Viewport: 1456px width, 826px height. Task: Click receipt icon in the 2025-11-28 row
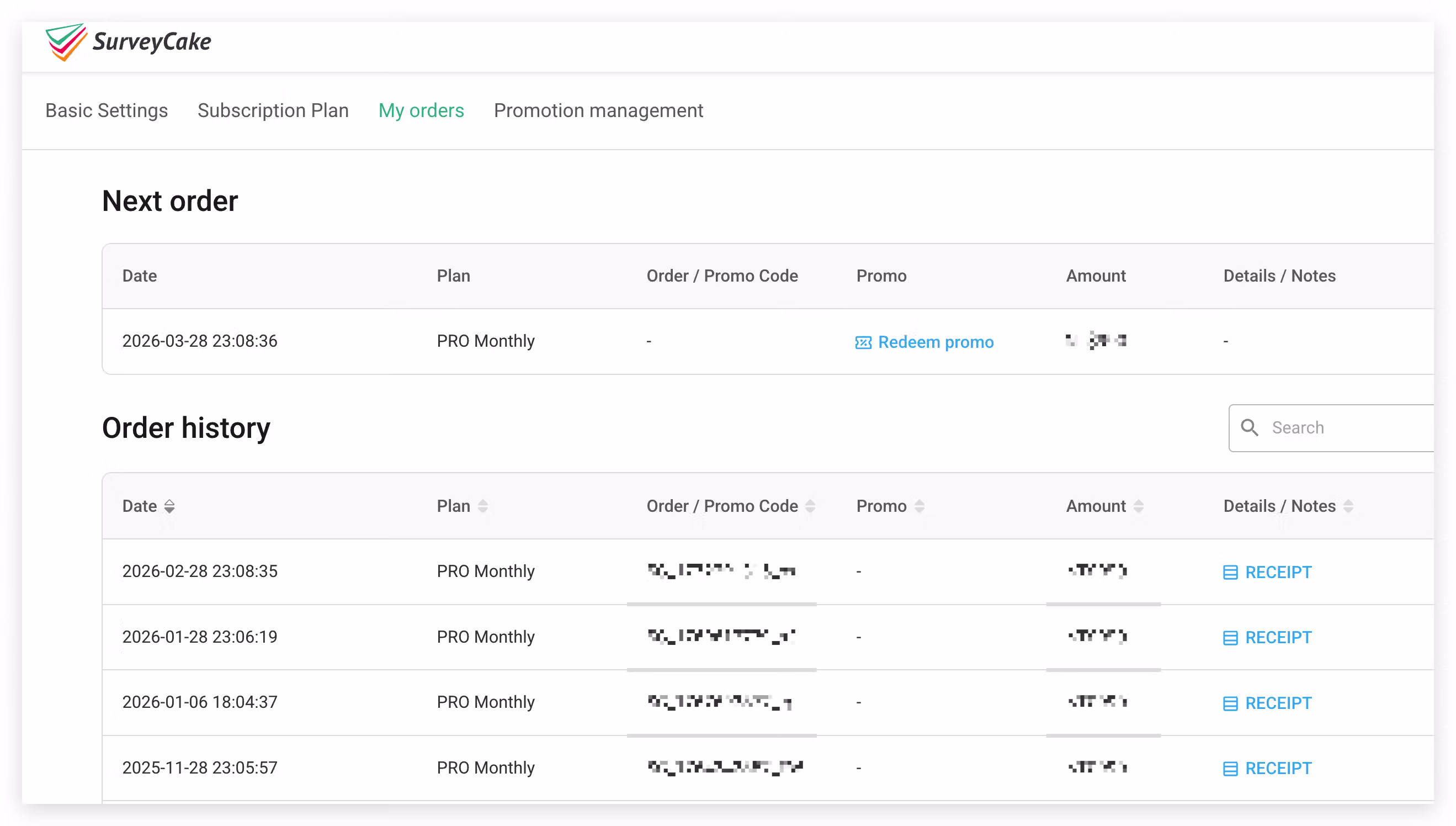pyautogui.click(x=1230, y=769)
